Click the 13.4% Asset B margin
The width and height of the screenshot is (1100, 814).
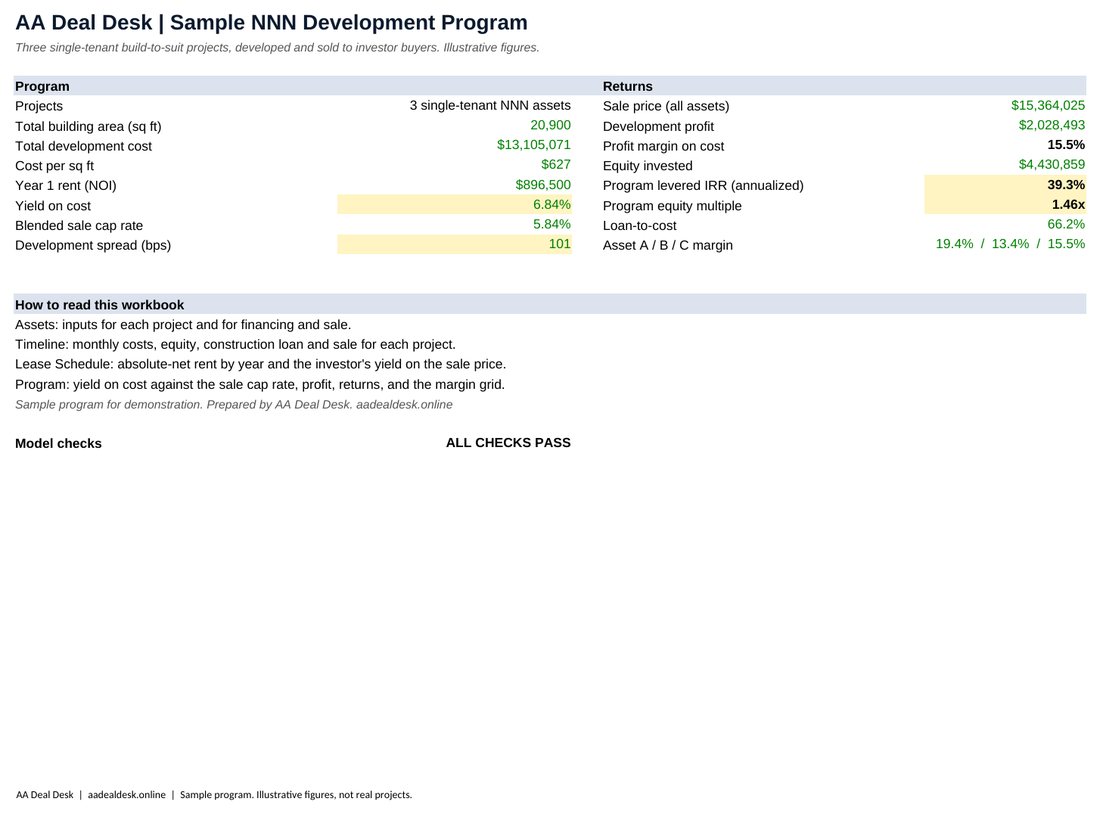pos(1010,243)
